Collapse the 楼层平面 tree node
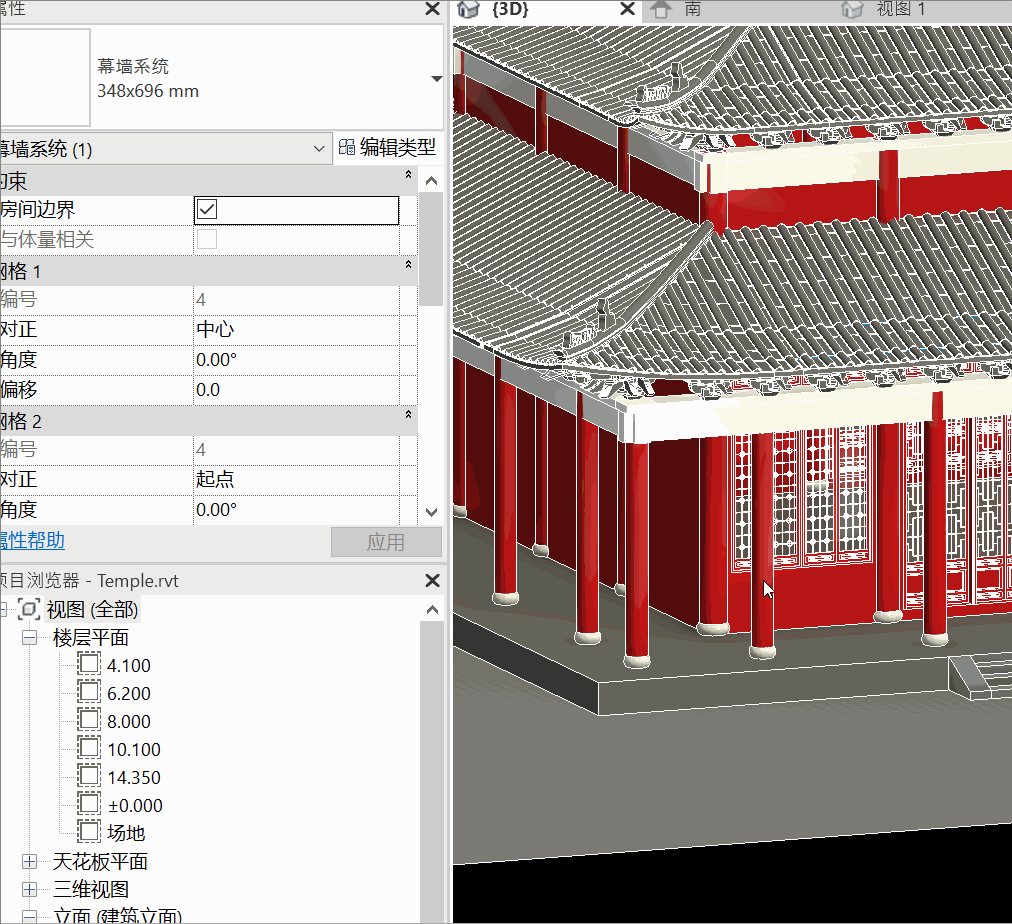 click(x=28, y=637)
